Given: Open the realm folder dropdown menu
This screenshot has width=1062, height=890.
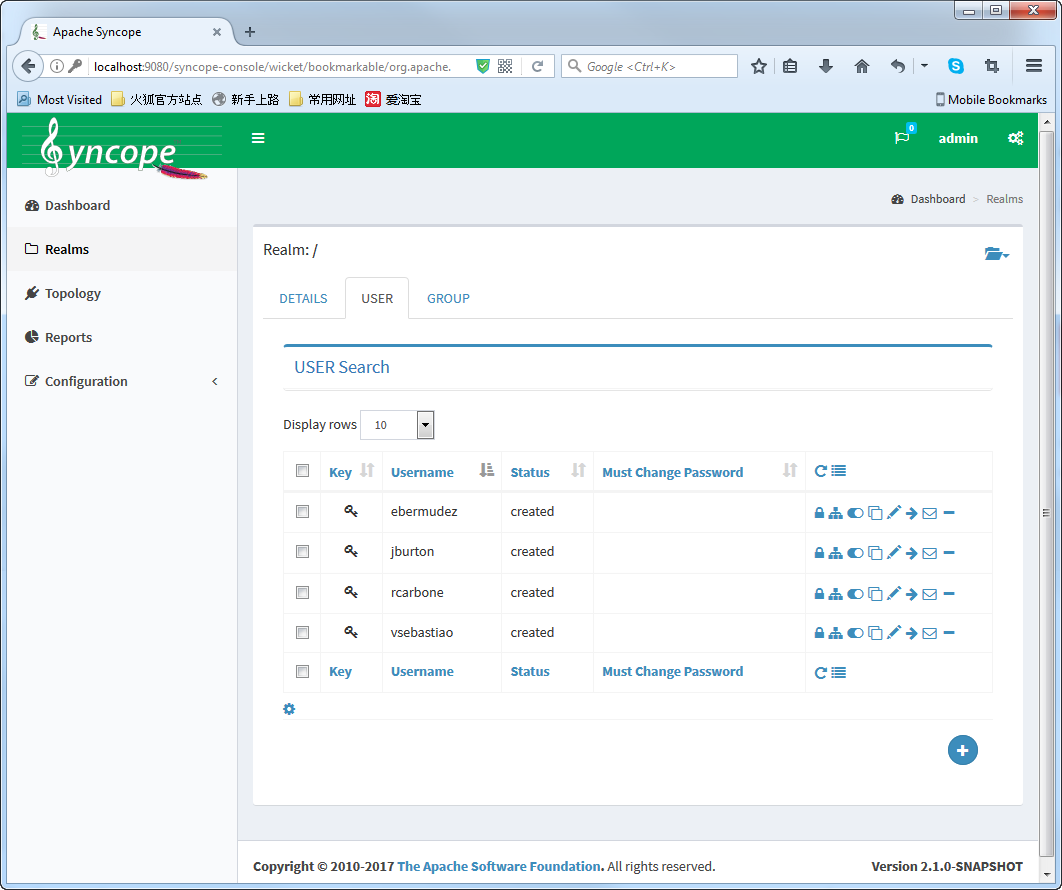Looking at the screenshot, I should point(996,254).
